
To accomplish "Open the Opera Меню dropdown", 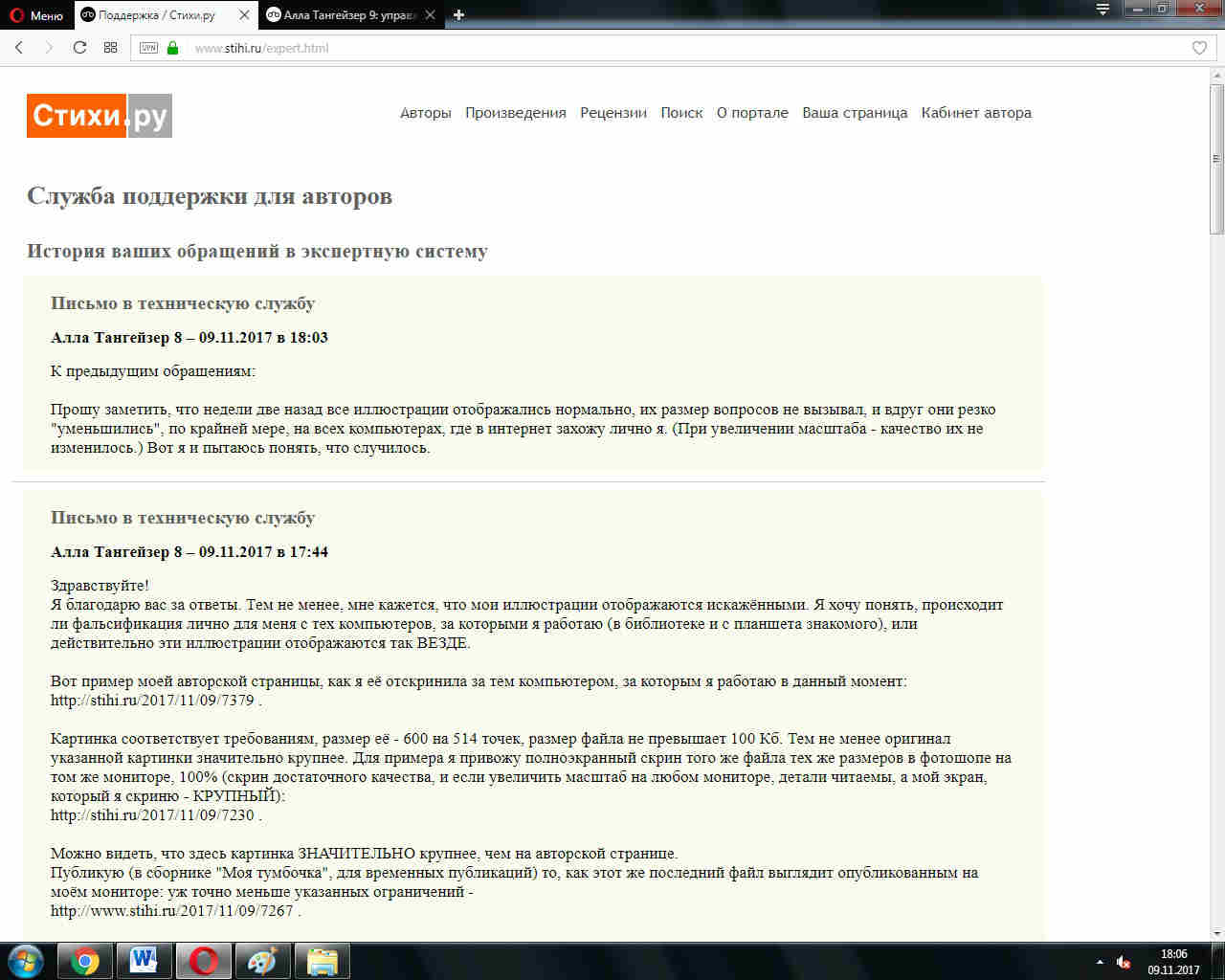I will point(36,14).
